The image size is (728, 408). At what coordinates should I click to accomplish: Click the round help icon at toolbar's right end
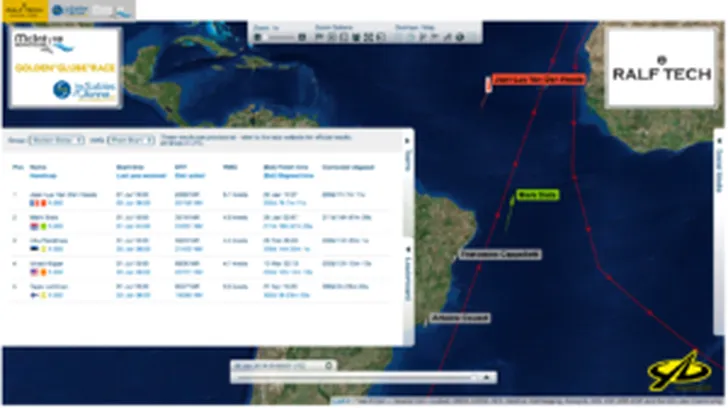pyautogui.click(x=460, y=37)
